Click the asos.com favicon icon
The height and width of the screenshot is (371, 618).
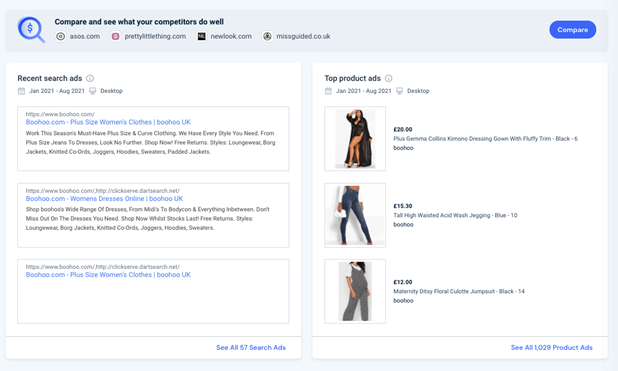[60, 36]
